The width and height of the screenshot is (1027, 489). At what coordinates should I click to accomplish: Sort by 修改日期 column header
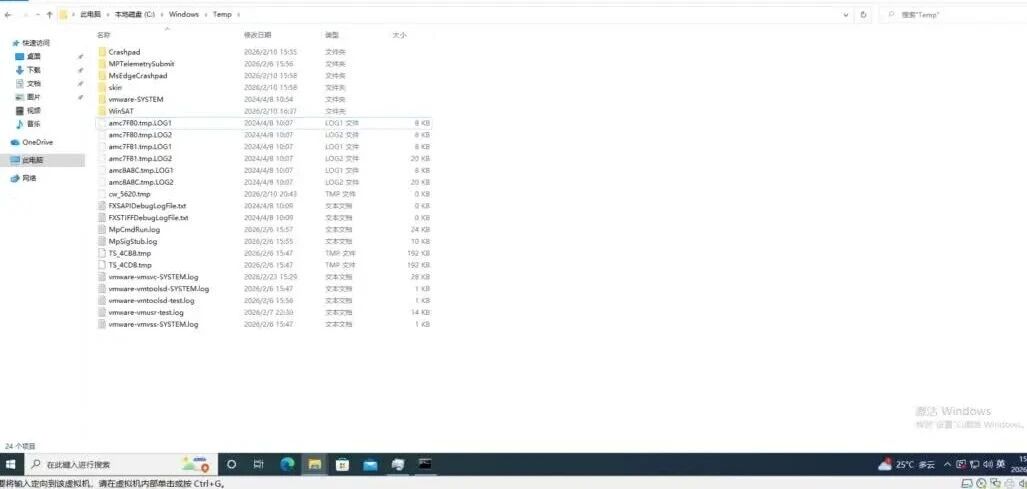pyautogui.click(x=257, y=35)
